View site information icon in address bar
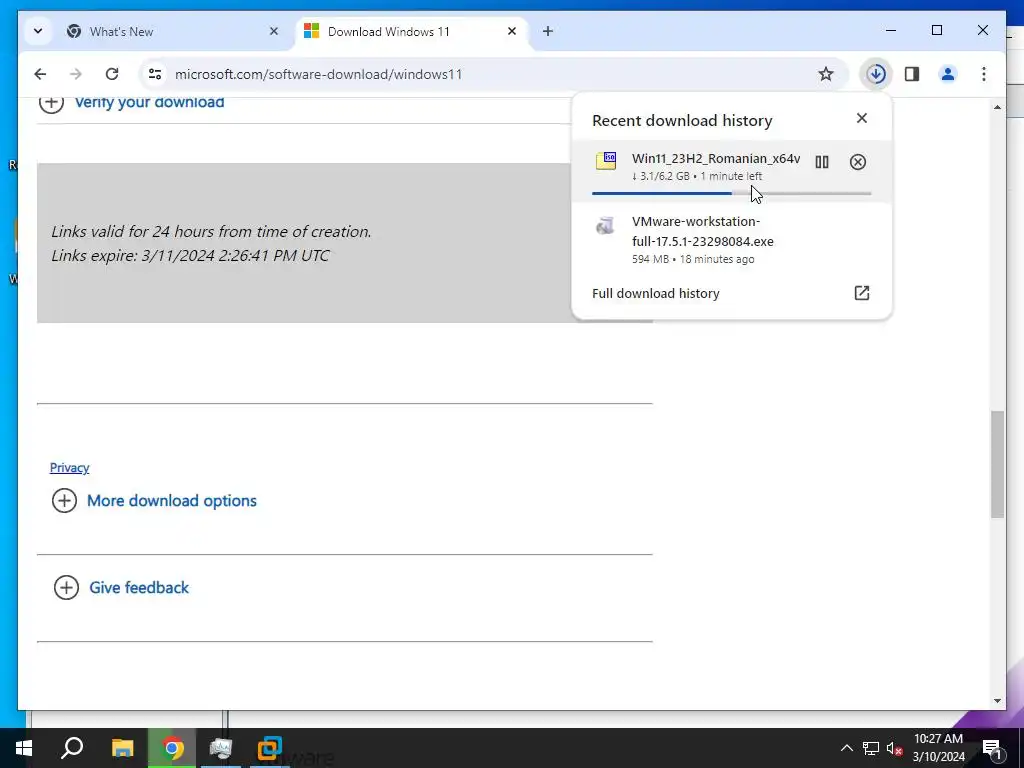 pyautogui.click(x=155, y=74)
